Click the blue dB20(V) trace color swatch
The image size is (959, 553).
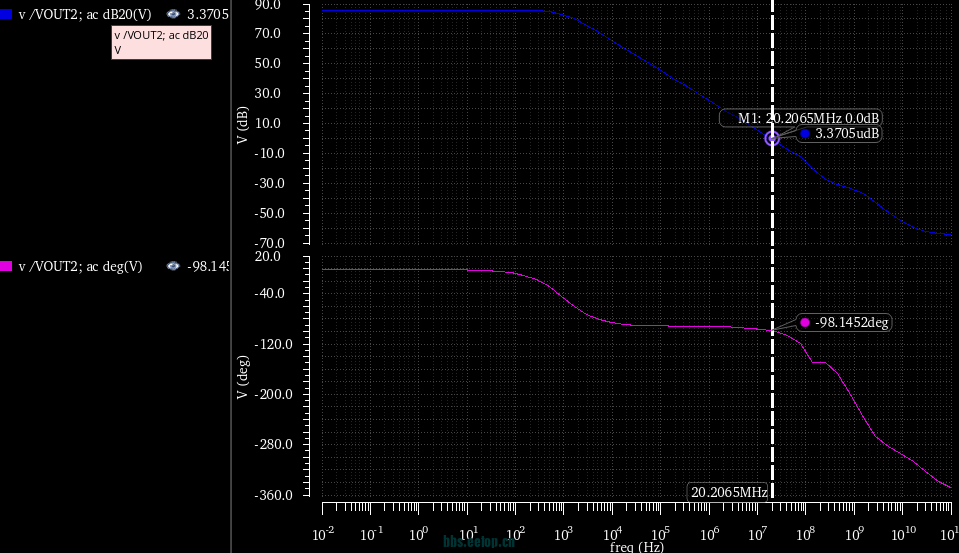[x=7, y=15]
